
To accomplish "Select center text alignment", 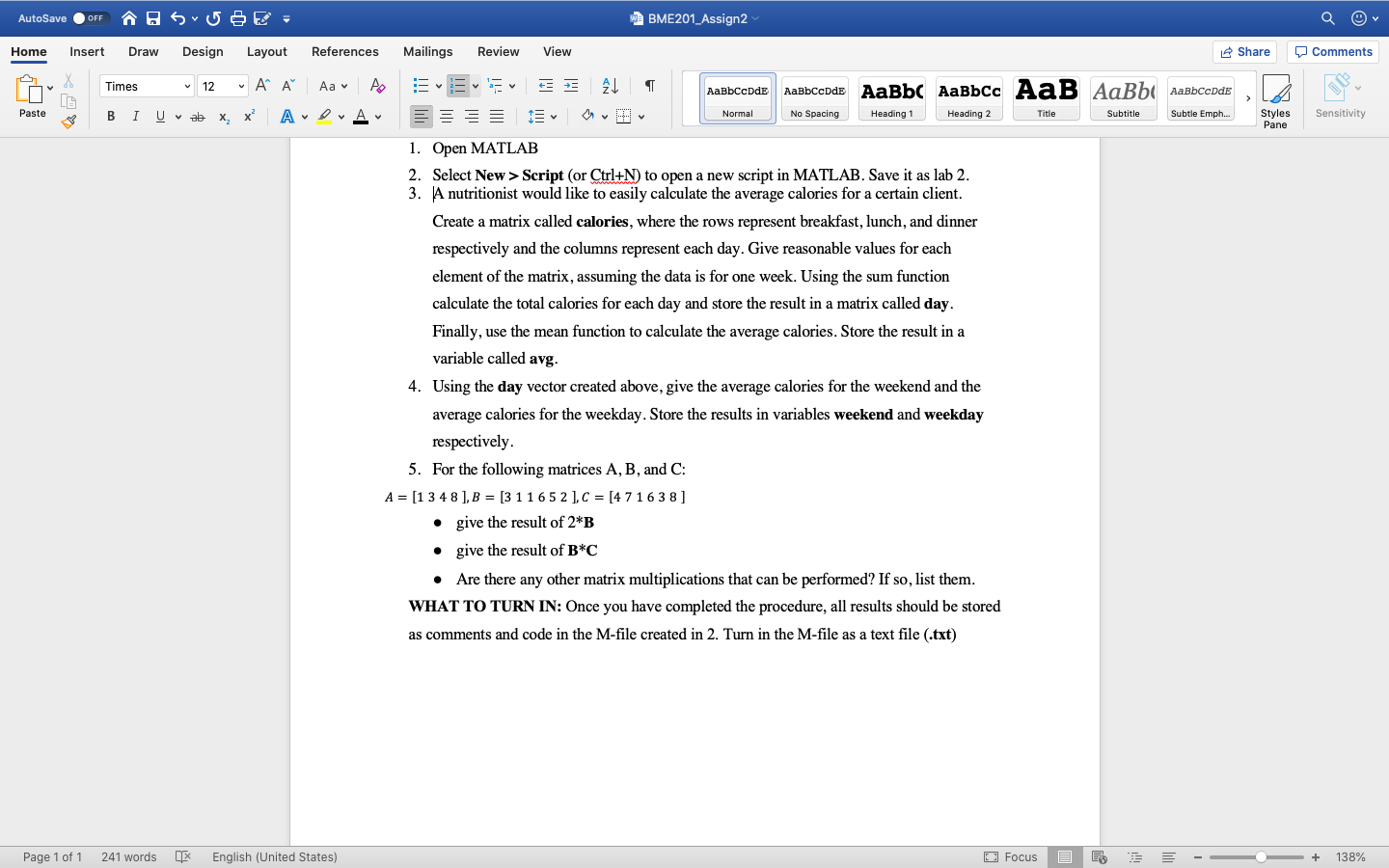I will (x=446, y=116).
